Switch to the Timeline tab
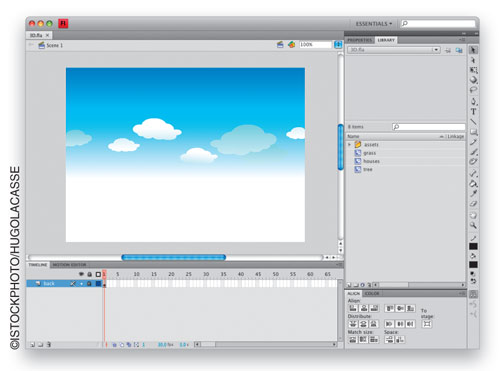Viewport: 500px width, 371px height. point(38,265)
